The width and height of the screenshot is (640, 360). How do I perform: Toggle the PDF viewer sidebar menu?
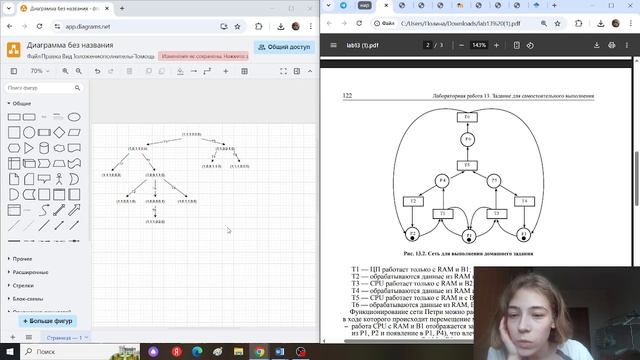pyautogui.click(x=333, y=45)
